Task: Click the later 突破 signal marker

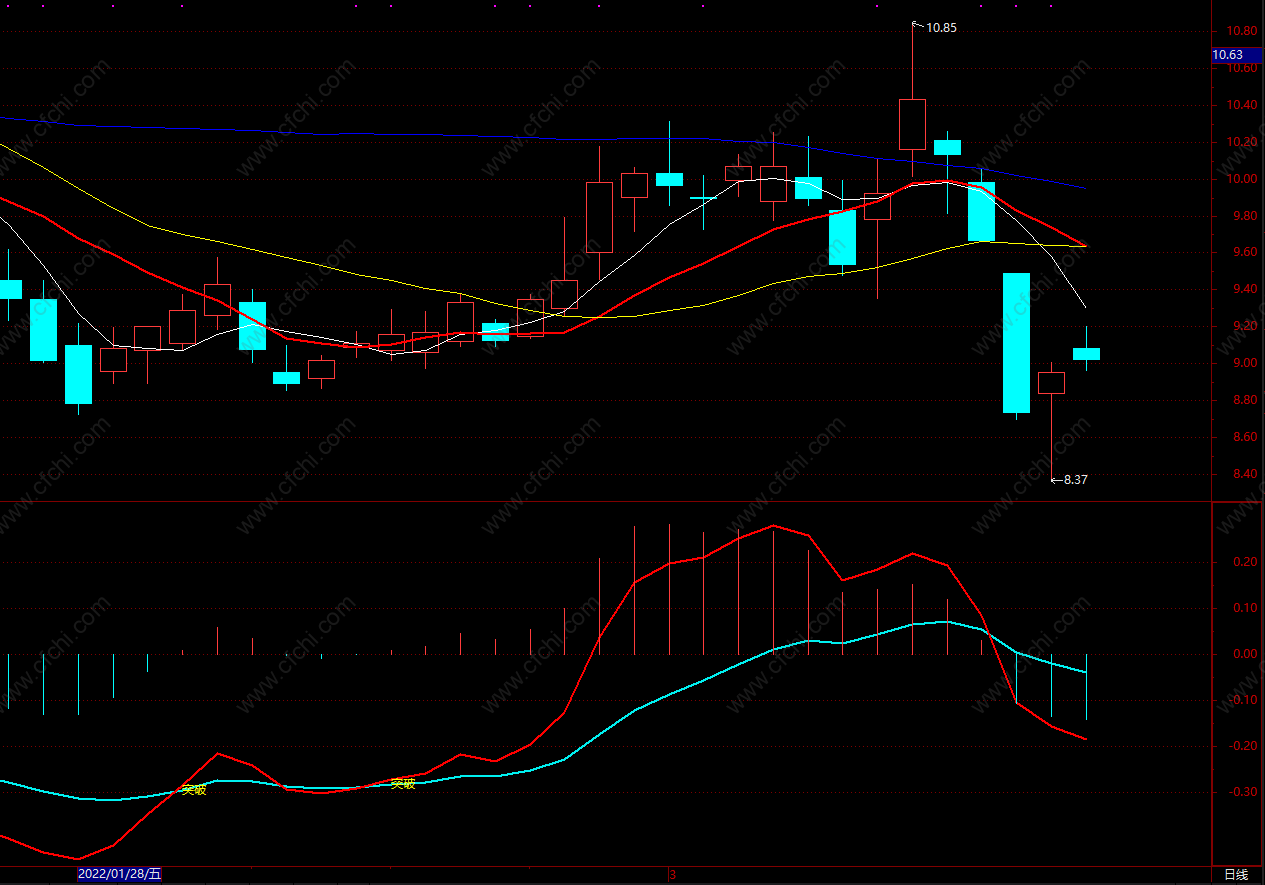Action: [402, 784]
